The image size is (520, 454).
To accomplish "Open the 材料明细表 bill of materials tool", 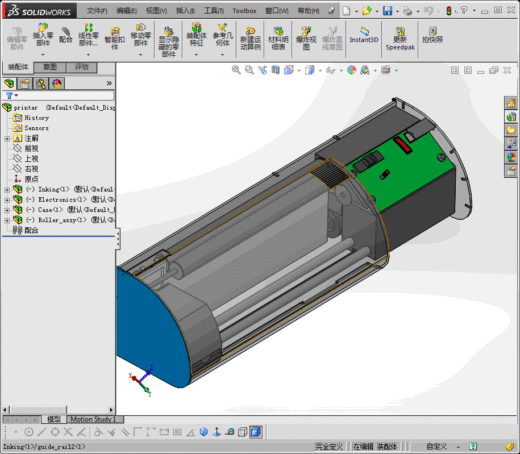I will [278, 39].
